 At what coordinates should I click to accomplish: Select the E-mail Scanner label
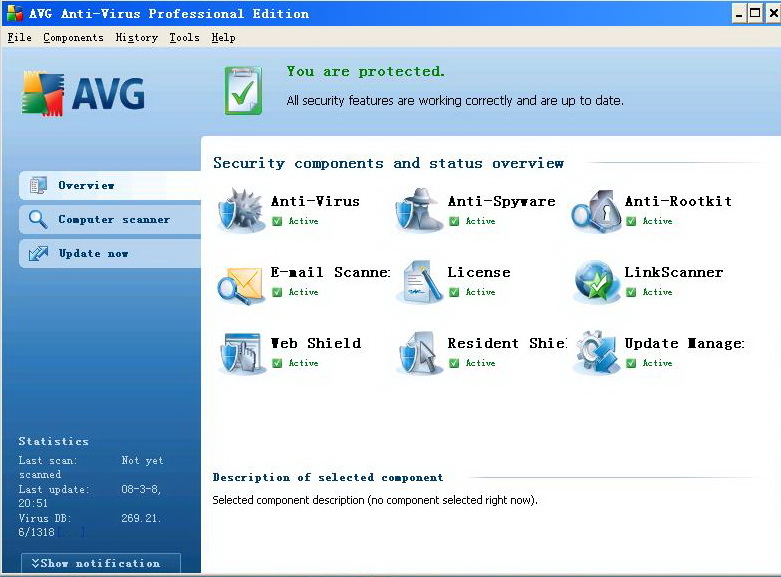[x=331, y=272]
